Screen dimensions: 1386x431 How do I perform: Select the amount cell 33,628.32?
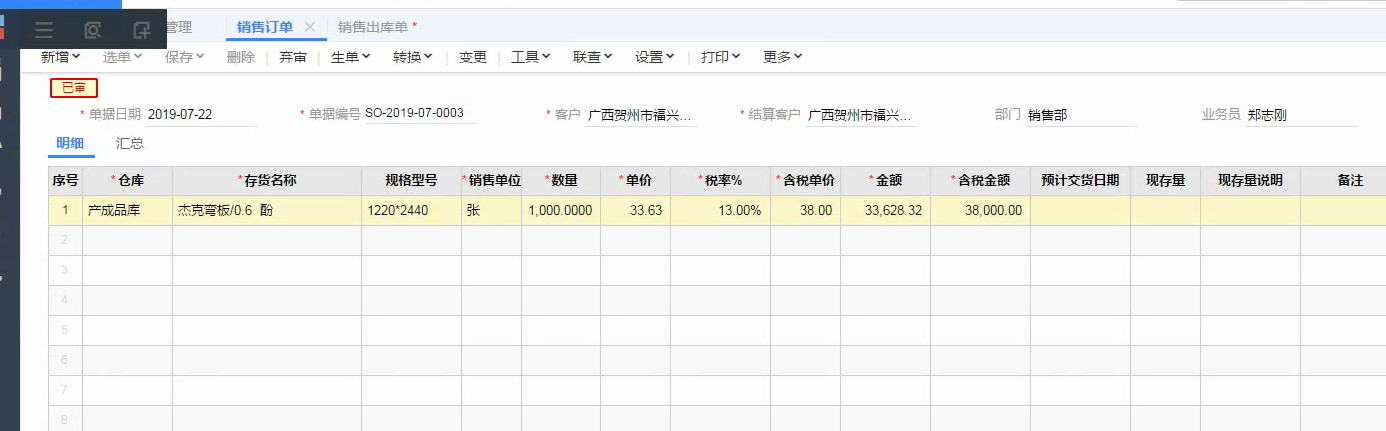tap(885, 211)
